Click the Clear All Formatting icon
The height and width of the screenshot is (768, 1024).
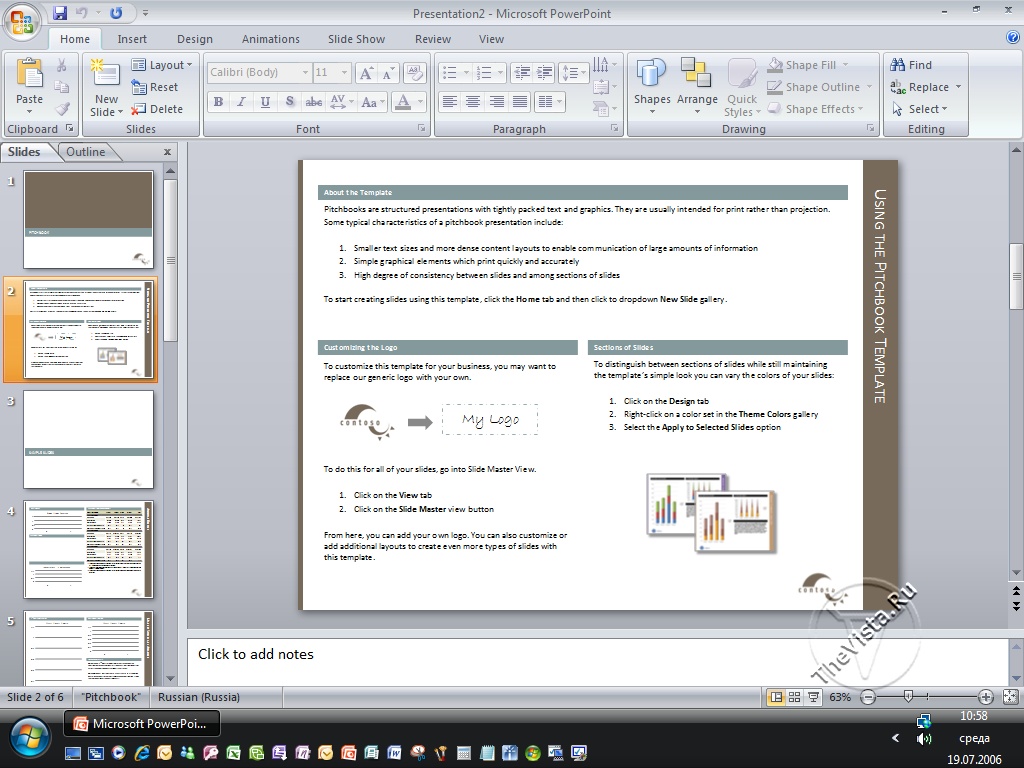[415, 73]
